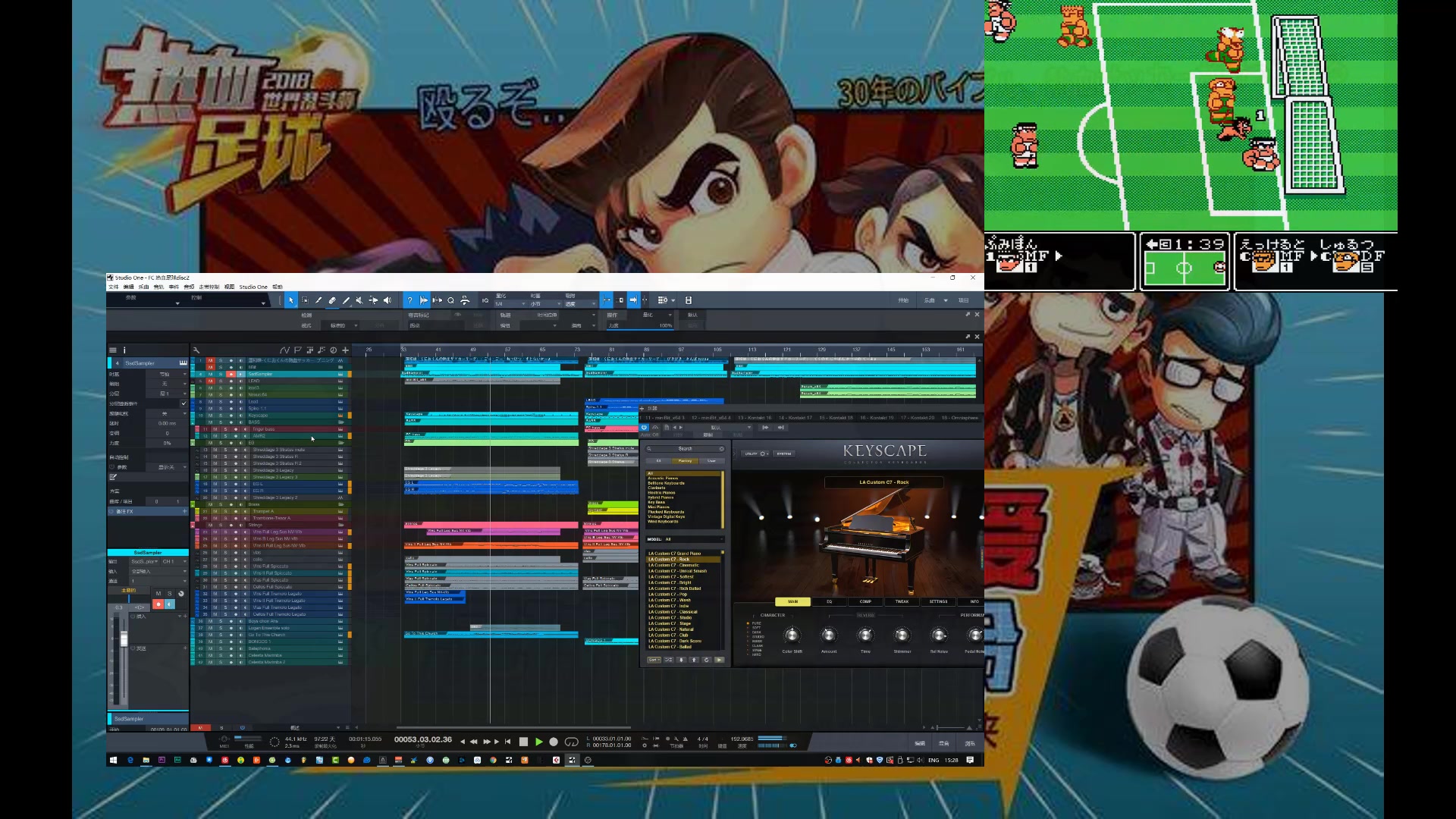Select the Bend tool in the toolbar
Viewport: 1456px width, 819px height.
click(x=373, y=300)
